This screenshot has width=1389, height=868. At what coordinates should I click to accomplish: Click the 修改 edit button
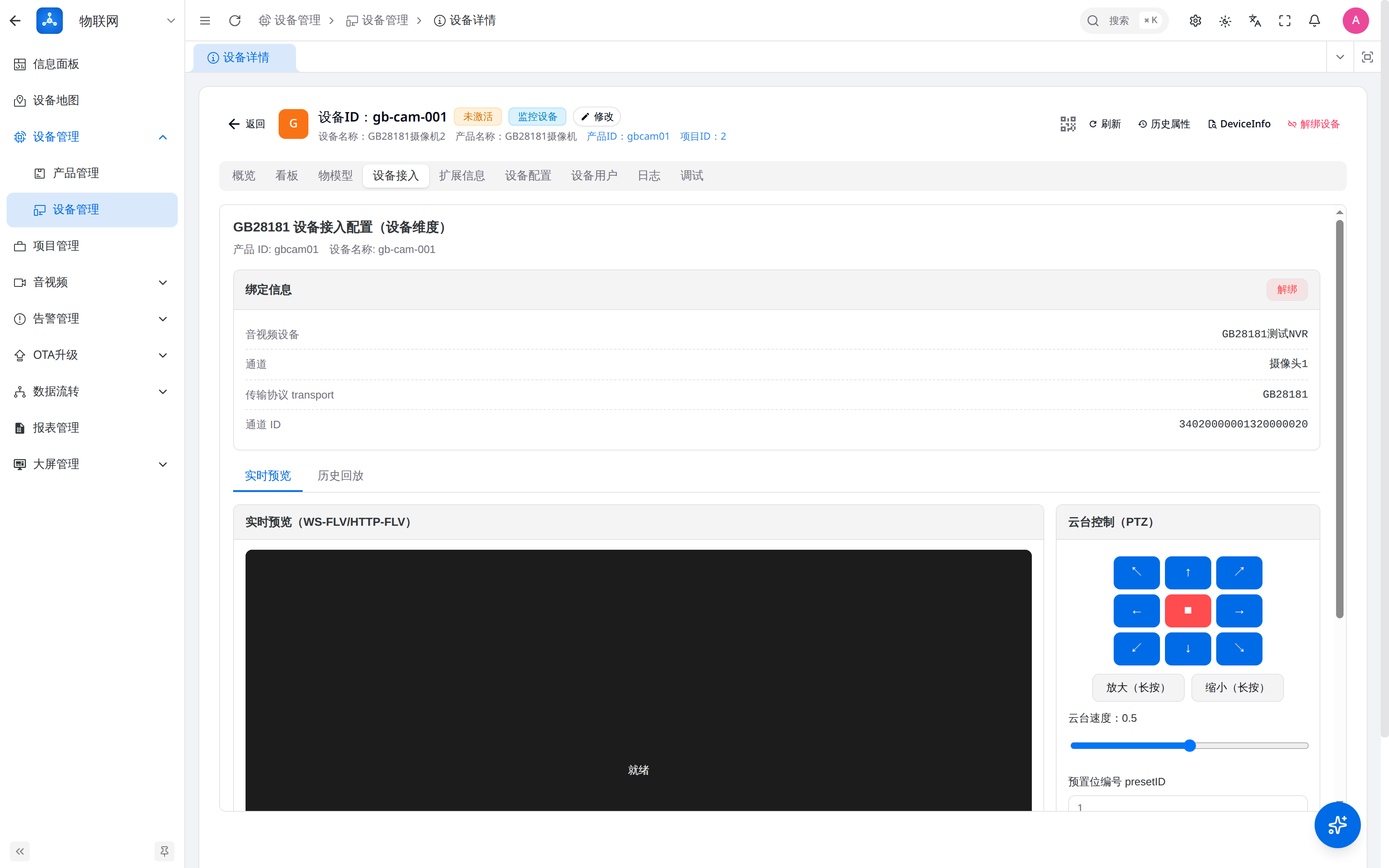tap(597, 117)
